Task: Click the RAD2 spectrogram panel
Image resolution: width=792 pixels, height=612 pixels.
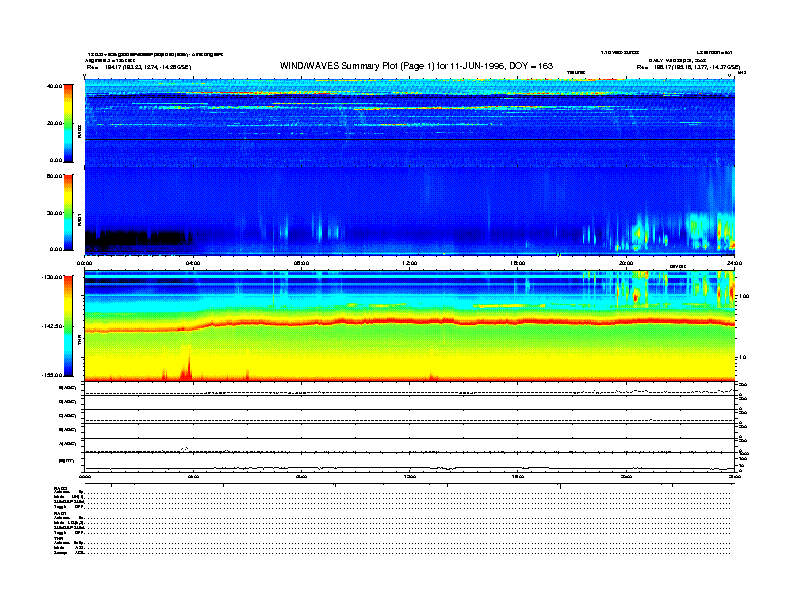Action: point(410,123)
